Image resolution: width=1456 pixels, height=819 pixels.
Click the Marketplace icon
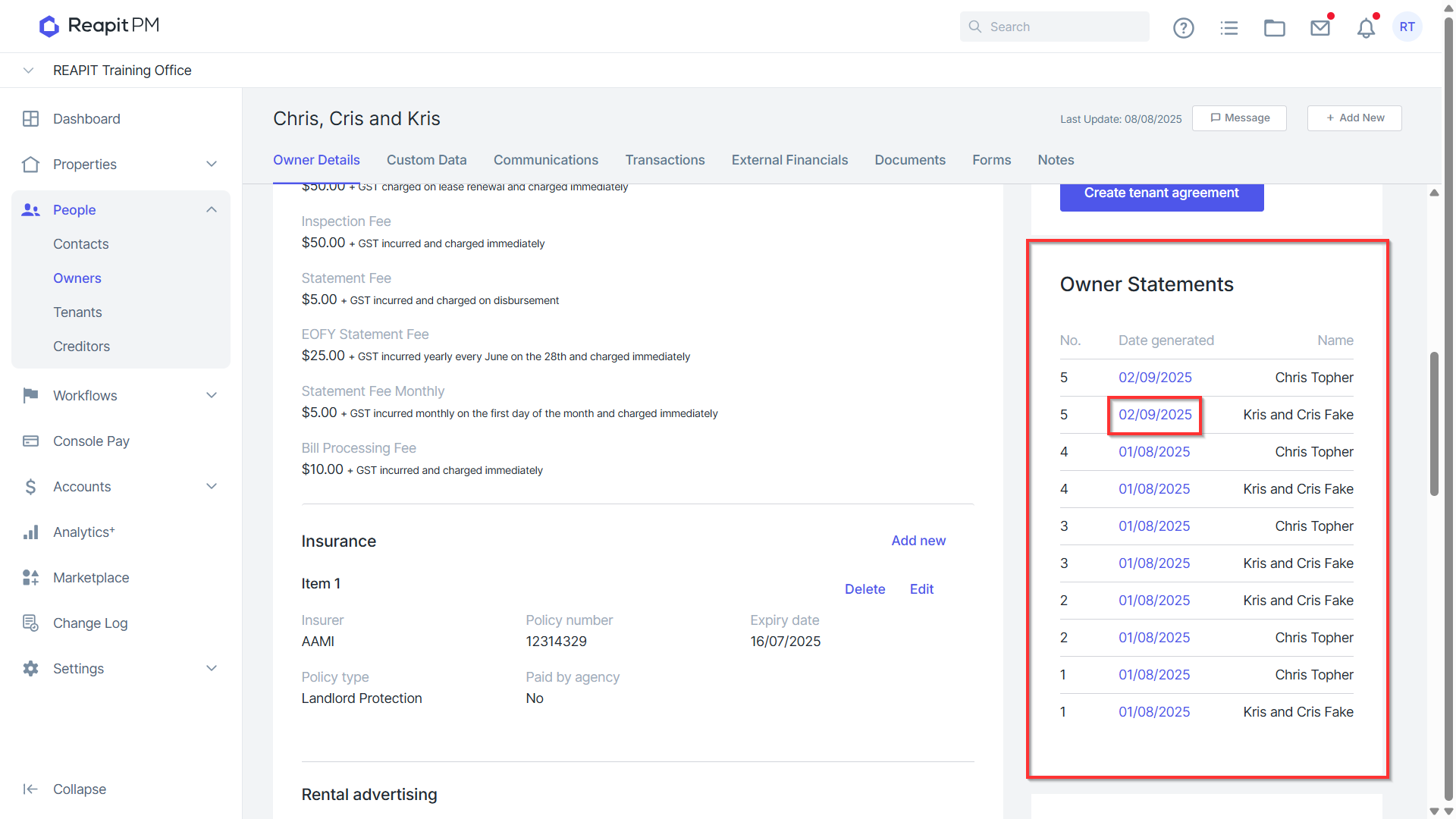[30, 578]
